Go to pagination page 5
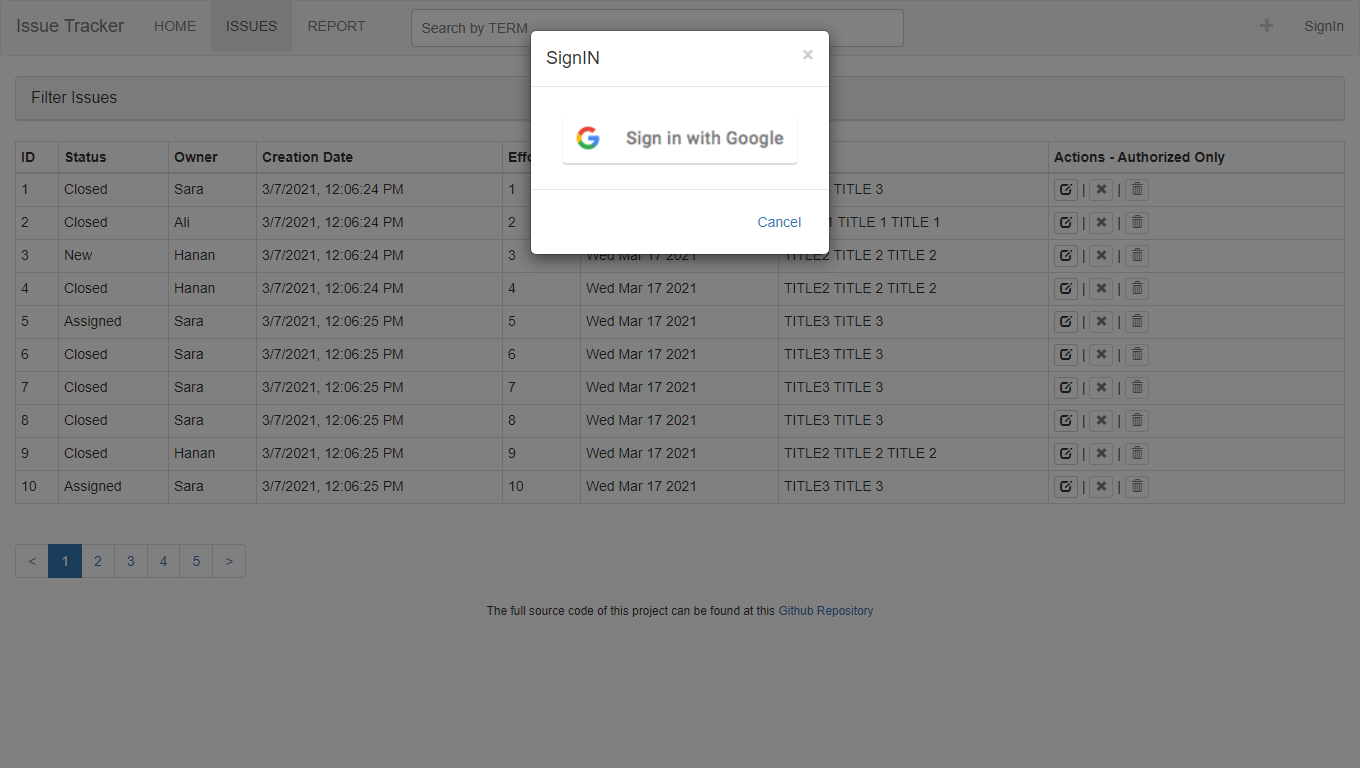Image resolution: width=1360 pixels, height=768 pixels. pos(197,561)
